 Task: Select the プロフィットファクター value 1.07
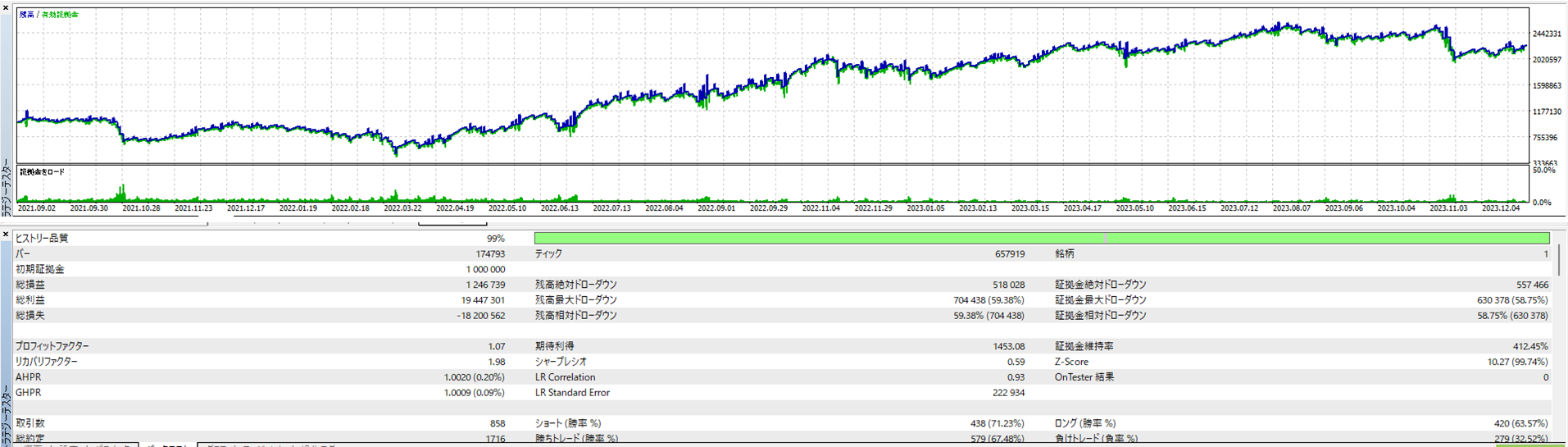(x=496, y=347)
